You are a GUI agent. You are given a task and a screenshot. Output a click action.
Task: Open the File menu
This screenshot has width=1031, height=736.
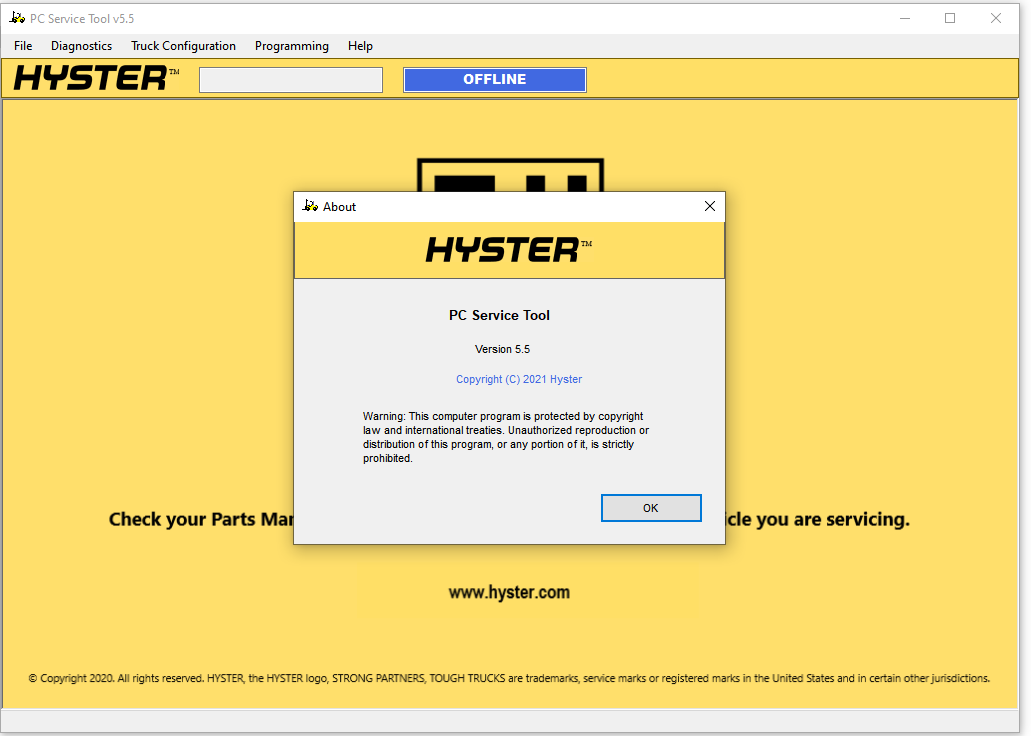(x=23, y=46)
